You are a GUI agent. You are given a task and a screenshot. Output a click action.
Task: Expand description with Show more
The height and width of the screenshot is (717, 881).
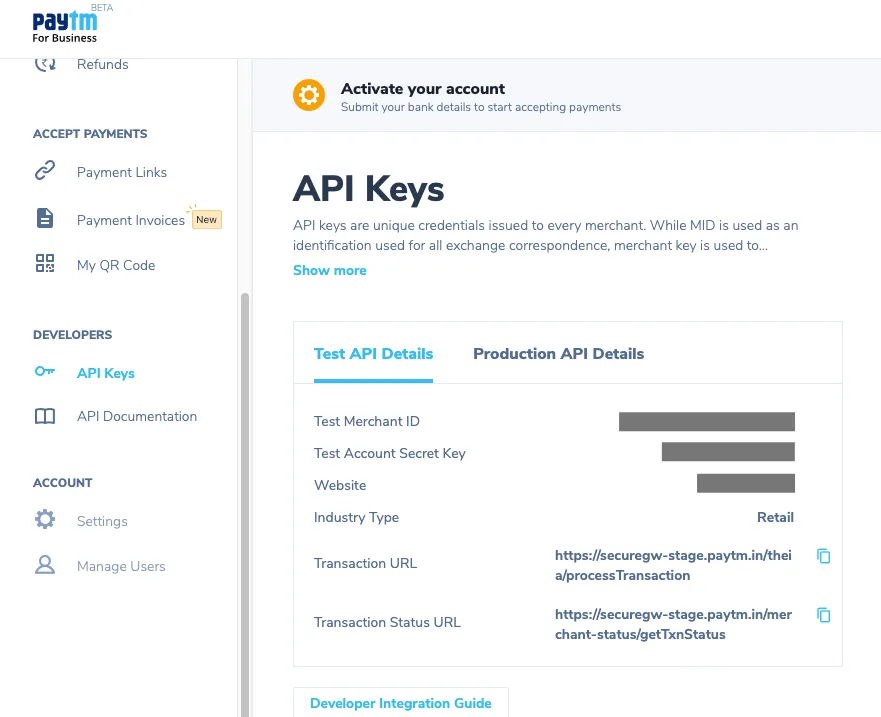(330, 270)
